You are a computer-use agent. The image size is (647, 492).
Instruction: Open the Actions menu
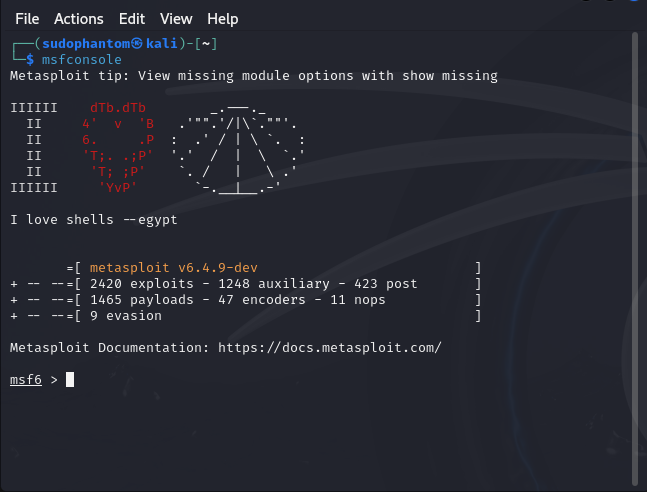[79, 19]
